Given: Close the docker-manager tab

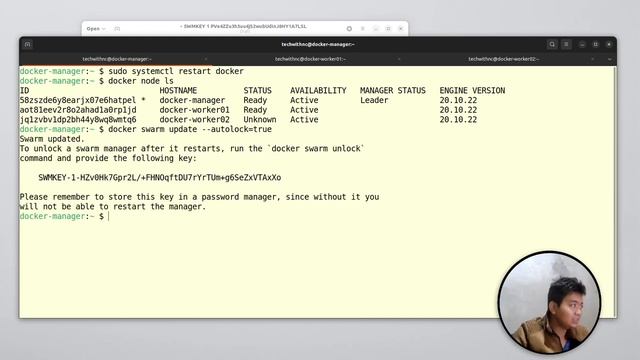Looking at the screenshot, I should 206,59.
